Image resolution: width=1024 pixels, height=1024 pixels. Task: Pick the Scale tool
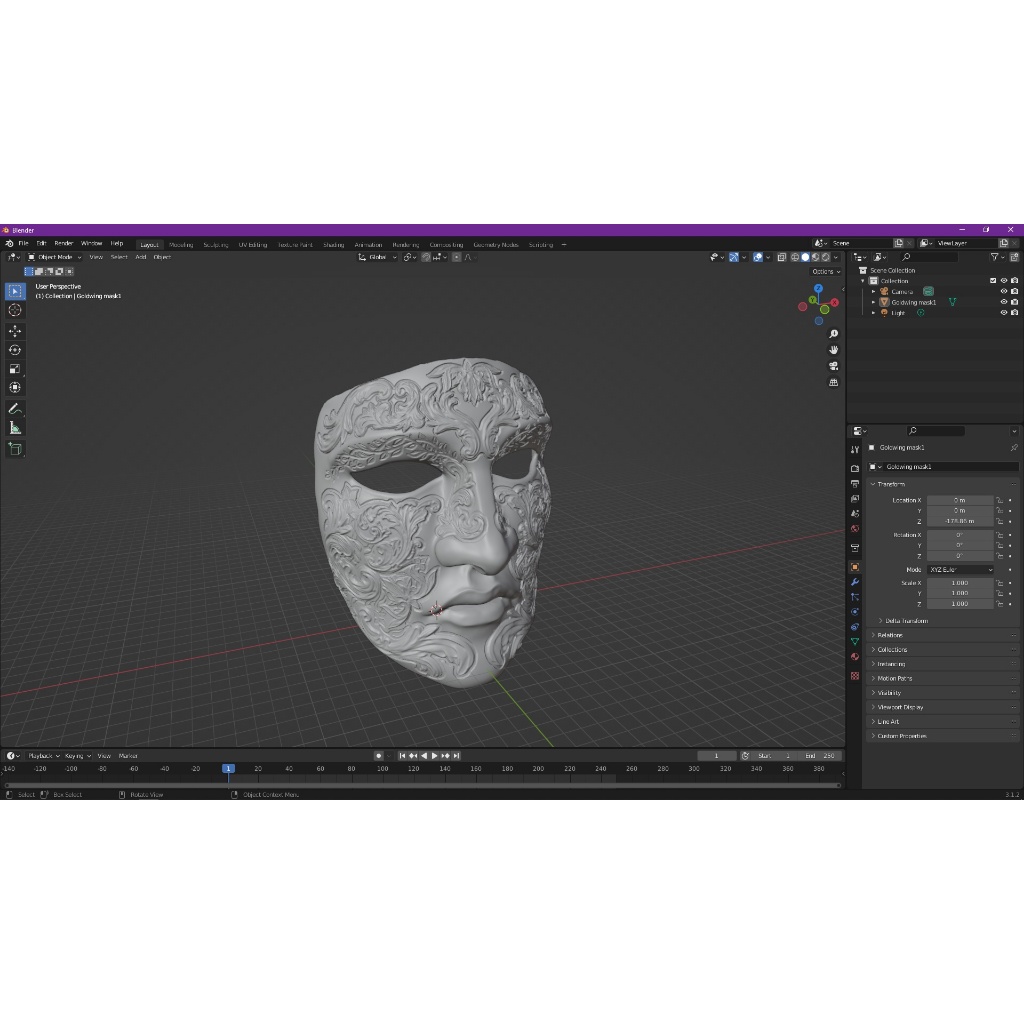[15, 369]
